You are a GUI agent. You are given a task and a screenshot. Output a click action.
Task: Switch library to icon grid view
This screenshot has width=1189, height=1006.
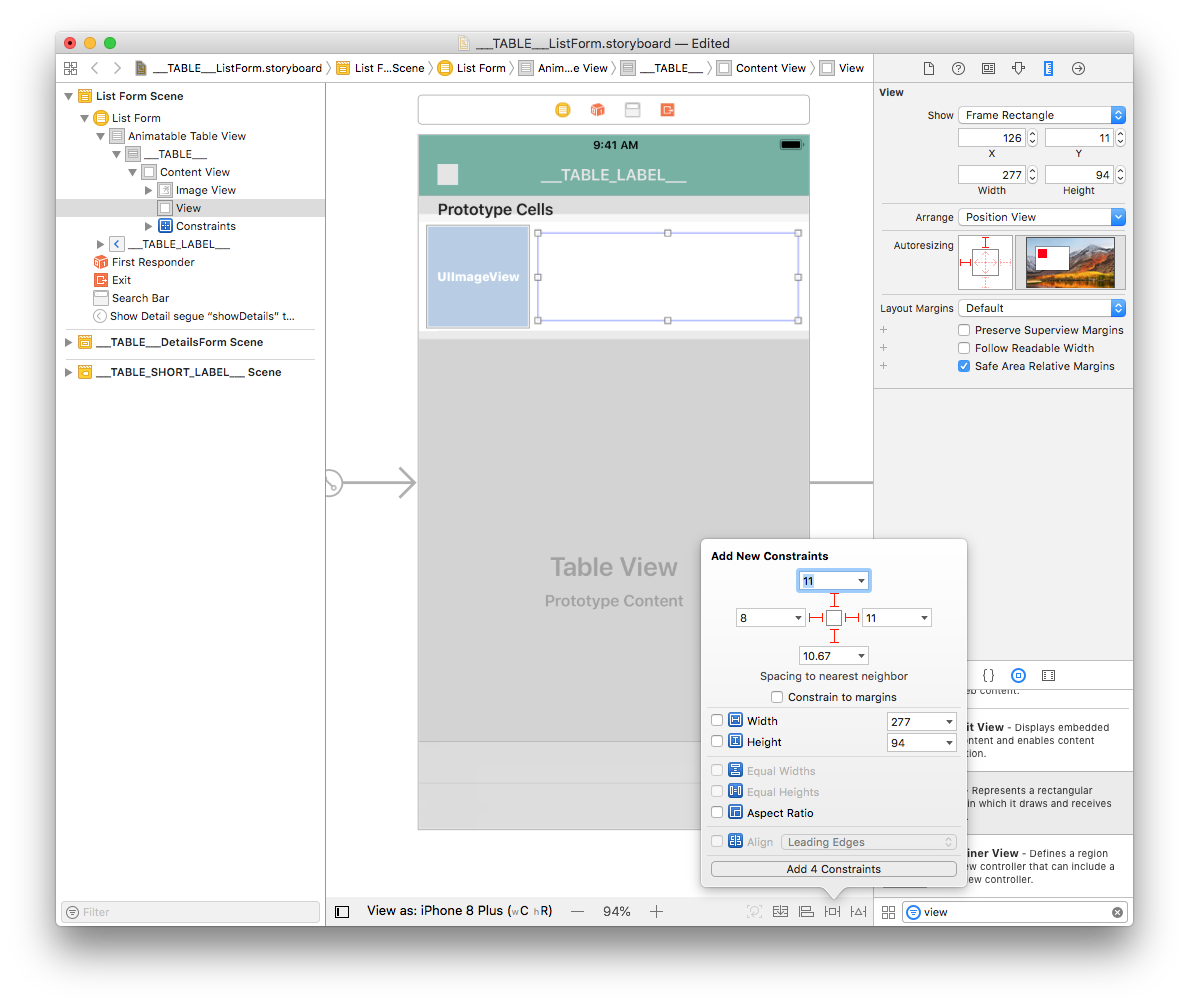(889, 912)
